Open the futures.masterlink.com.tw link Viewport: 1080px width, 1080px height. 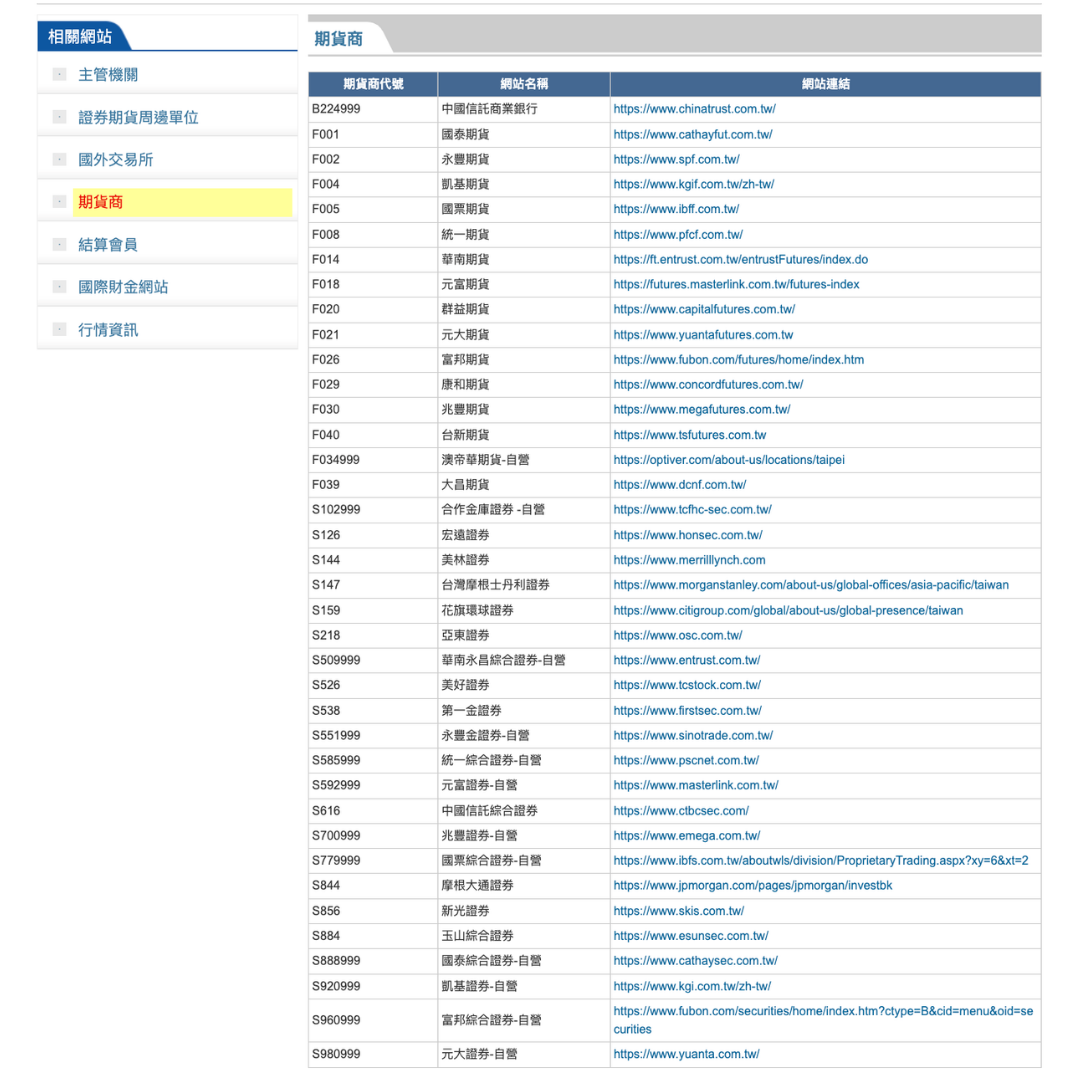coord(736,284)
